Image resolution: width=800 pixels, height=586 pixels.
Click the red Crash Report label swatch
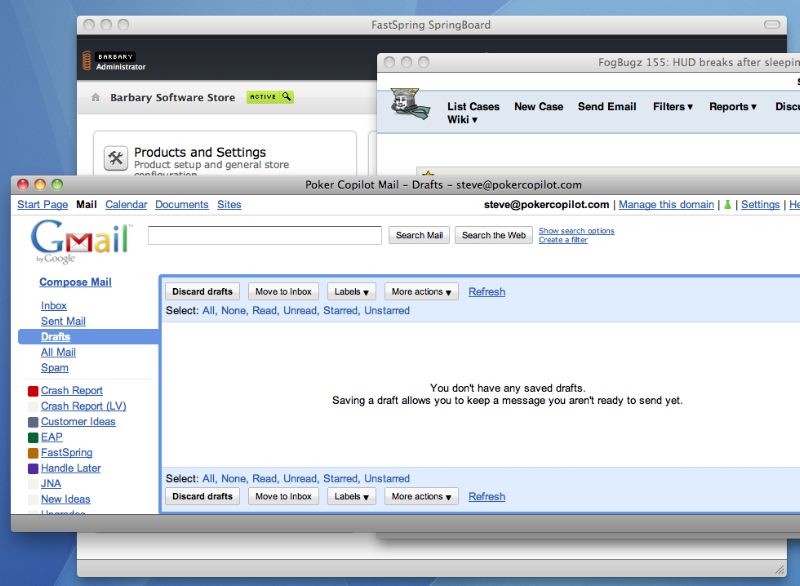(33, 391)
